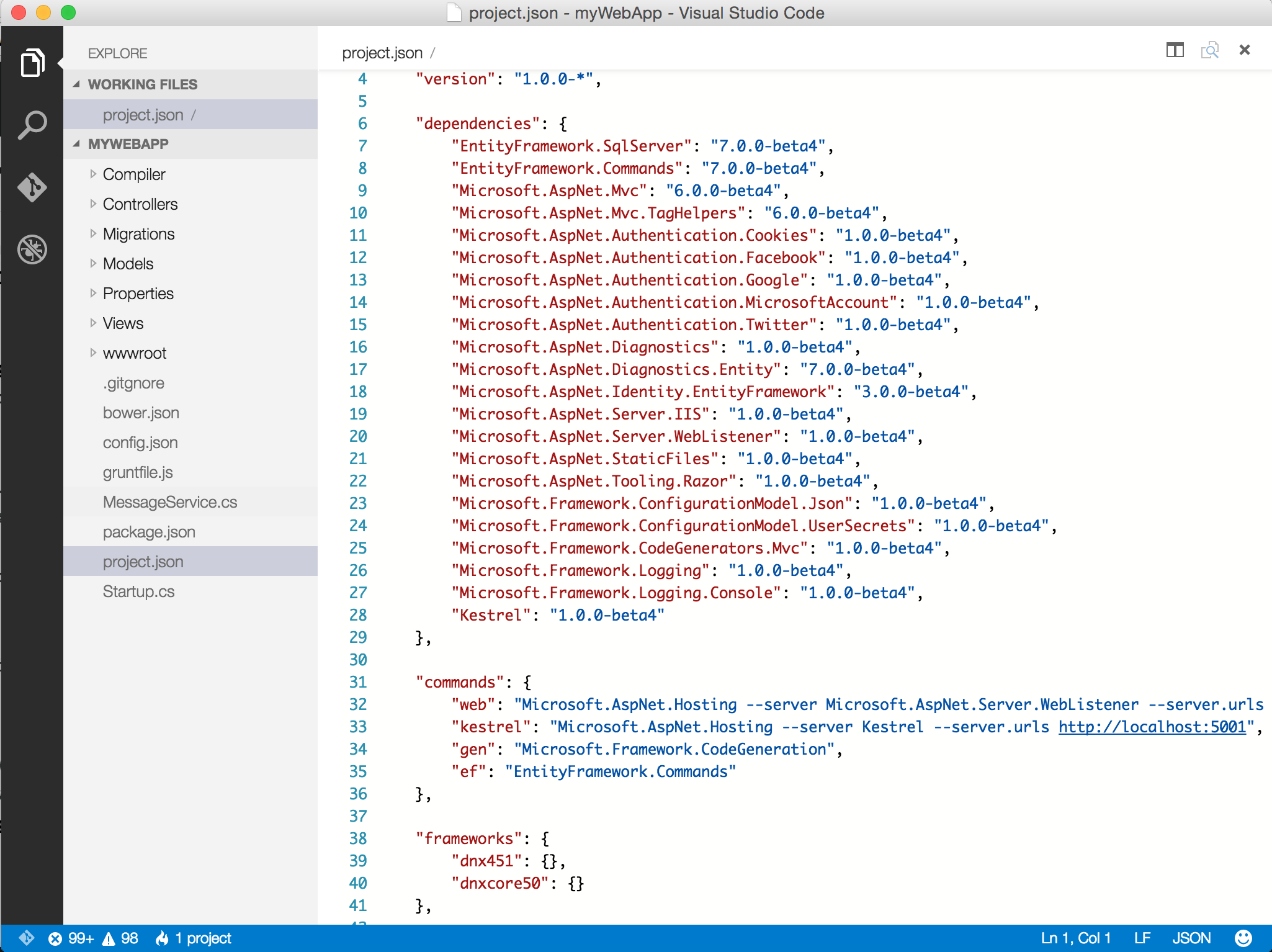1272x952 pixels.
Task: Click "EntityFramework.SqlServer" on line 7
Action: click(x=571, y=146)
